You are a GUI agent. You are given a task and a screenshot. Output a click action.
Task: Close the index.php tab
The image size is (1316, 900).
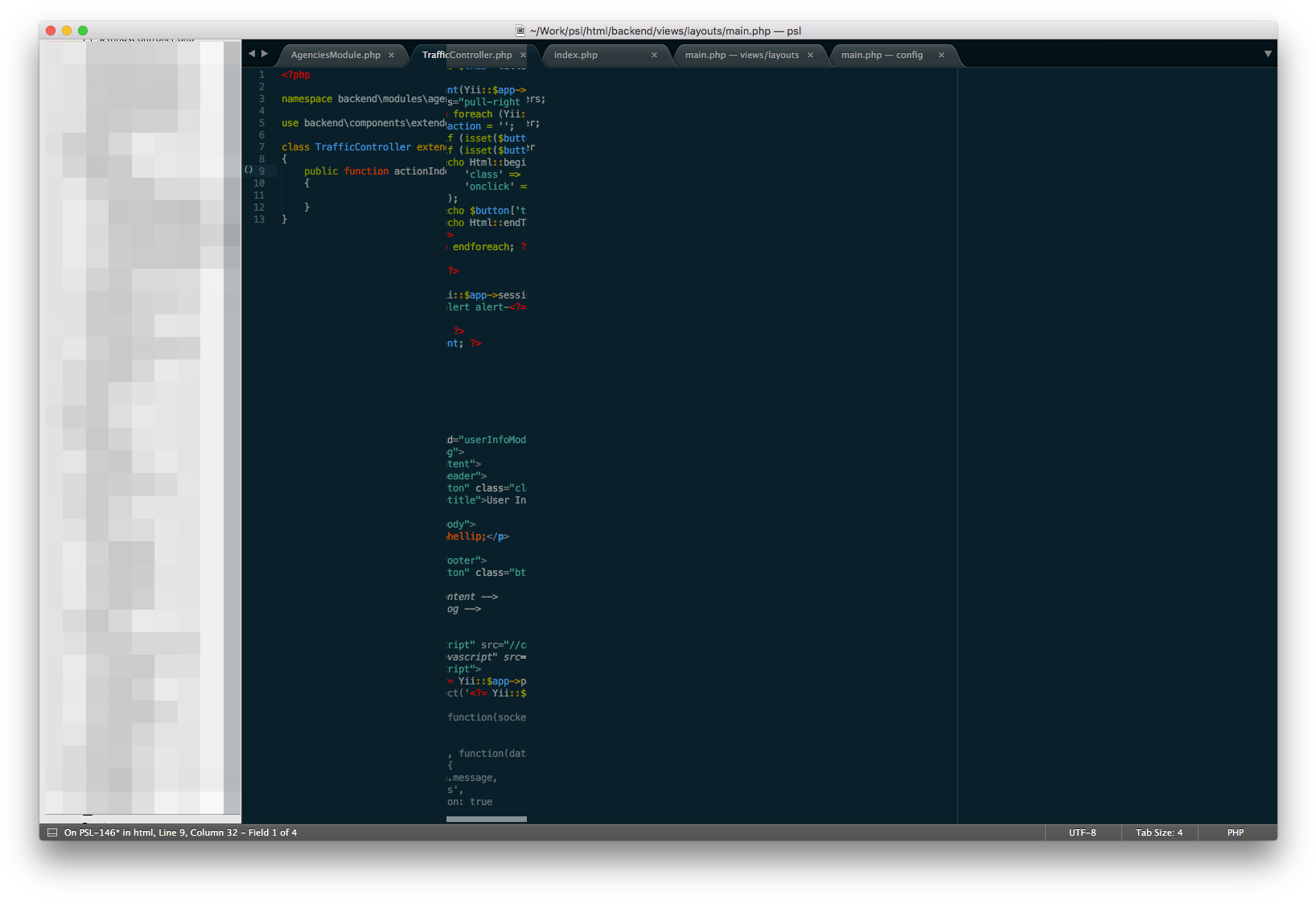[654, 55]
